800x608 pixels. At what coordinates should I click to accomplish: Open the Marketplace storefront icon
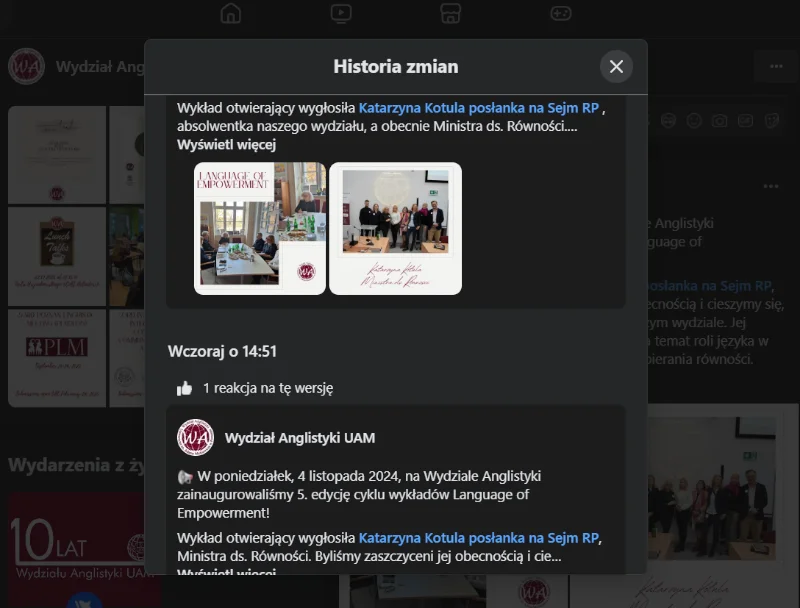[451, 13]
